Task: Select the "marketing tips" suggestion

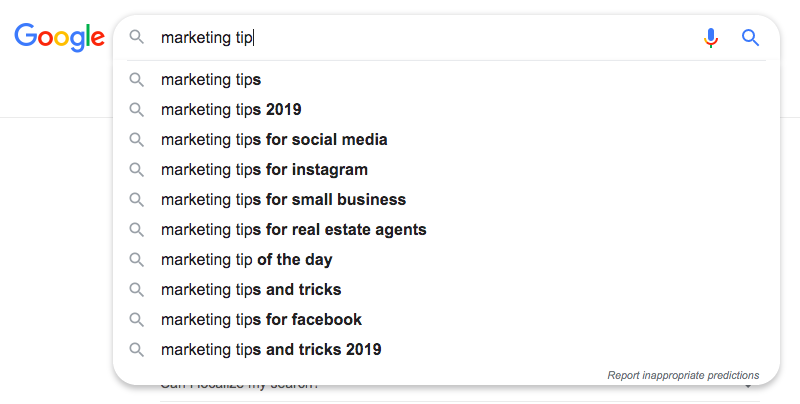Action: [211, 80]
